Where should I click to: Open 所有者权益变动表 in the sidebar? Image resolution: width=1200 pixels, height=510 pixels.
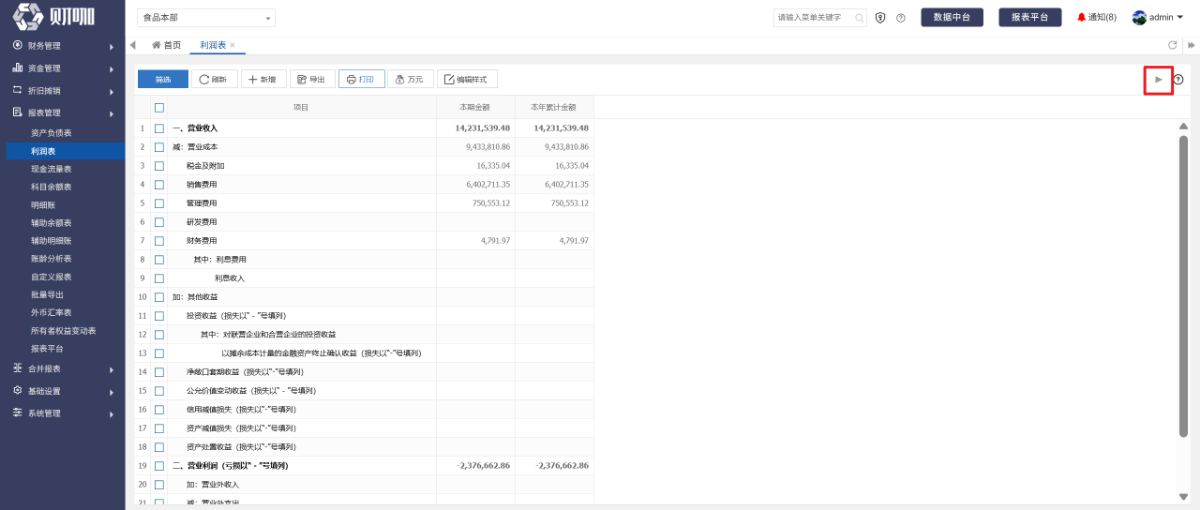pos(63,330)
